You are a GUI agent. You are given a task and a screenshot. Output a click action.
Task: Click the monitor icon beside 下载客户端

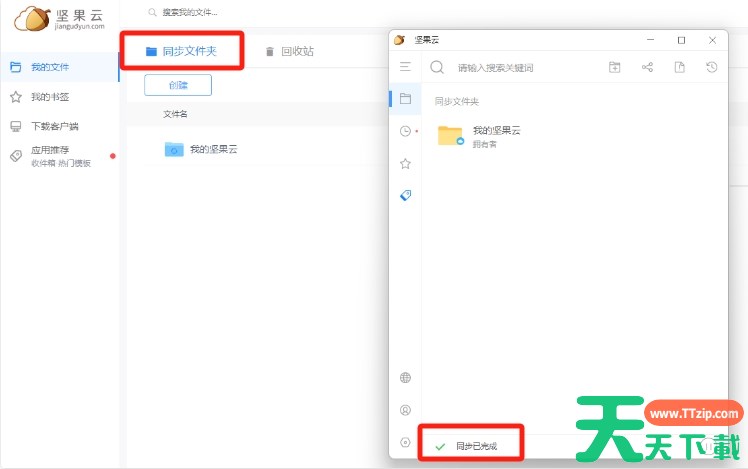(x=16, y=126)
